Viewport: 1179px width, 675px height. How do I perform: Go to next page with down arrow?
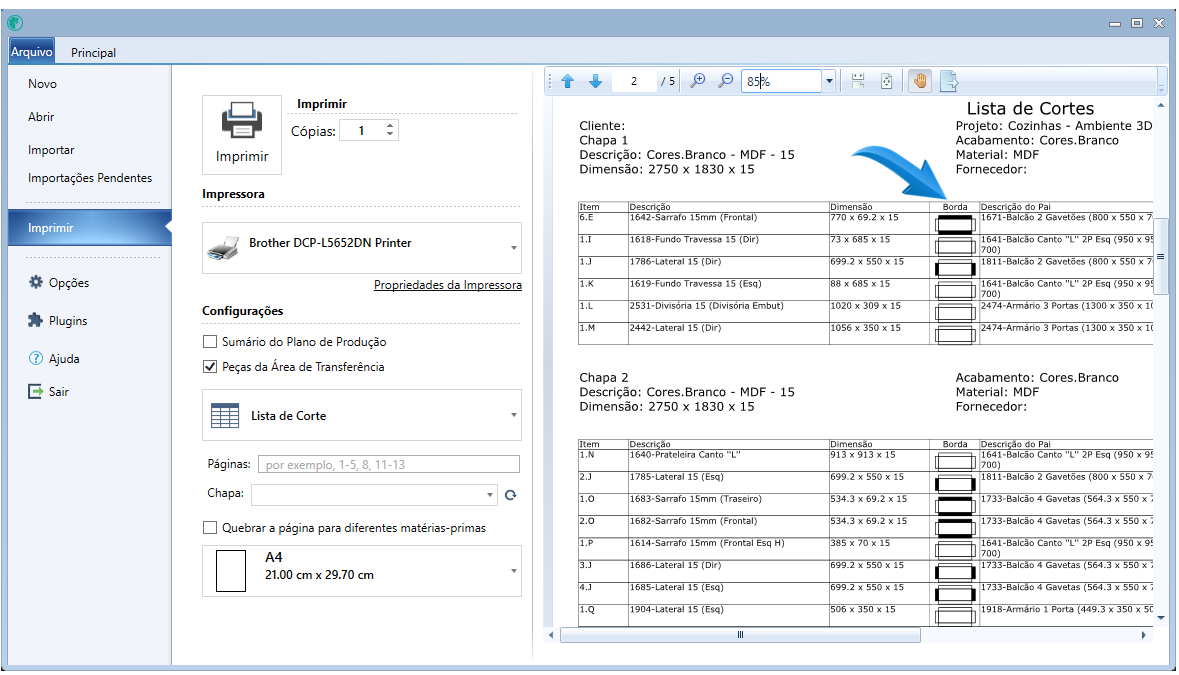coord(596,81)
